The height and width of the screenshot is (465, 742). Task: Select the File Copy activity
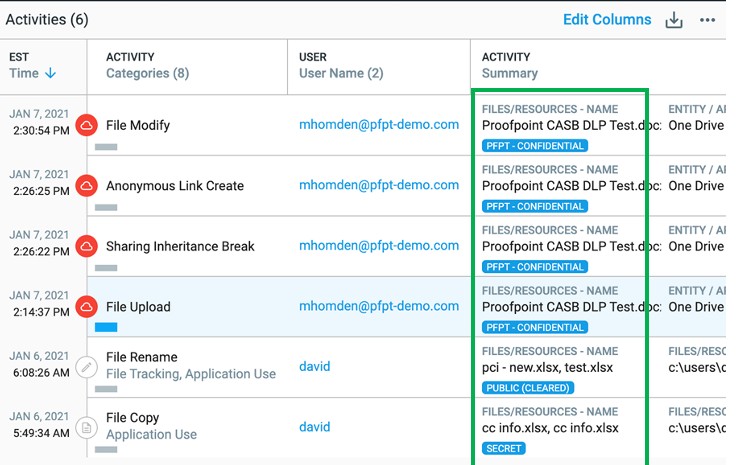(132, 418)
